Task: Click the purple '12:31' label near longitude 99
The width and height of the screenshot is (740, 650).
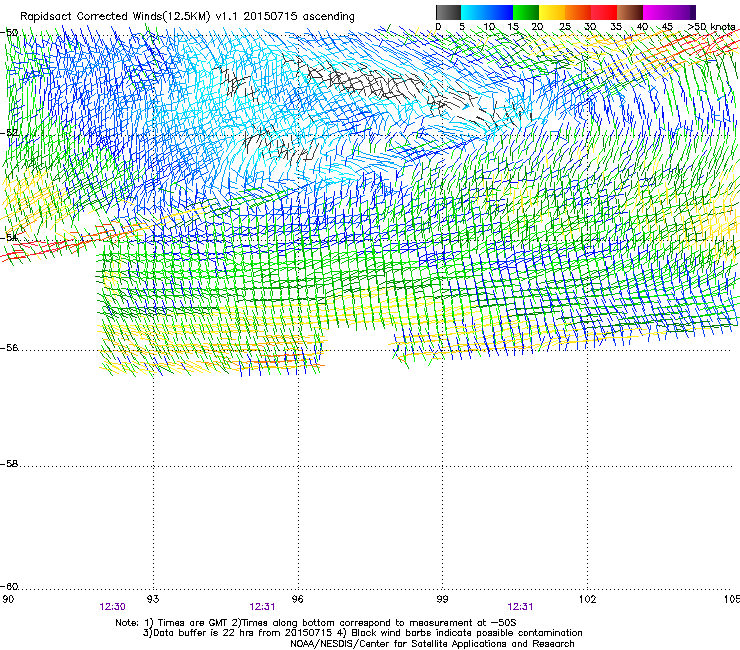Action: tap(521, 607)
